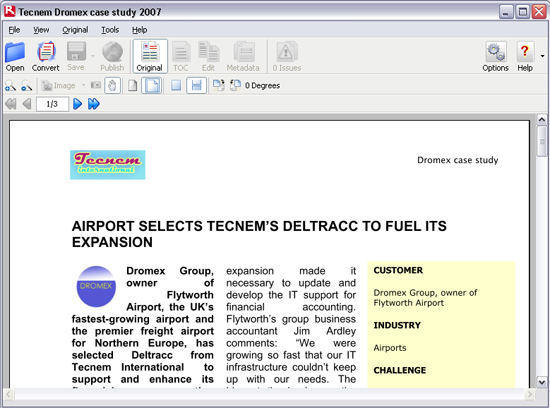The image size is (550, 408).
Task: Switch to the Original view button
Action: [150, 56]
